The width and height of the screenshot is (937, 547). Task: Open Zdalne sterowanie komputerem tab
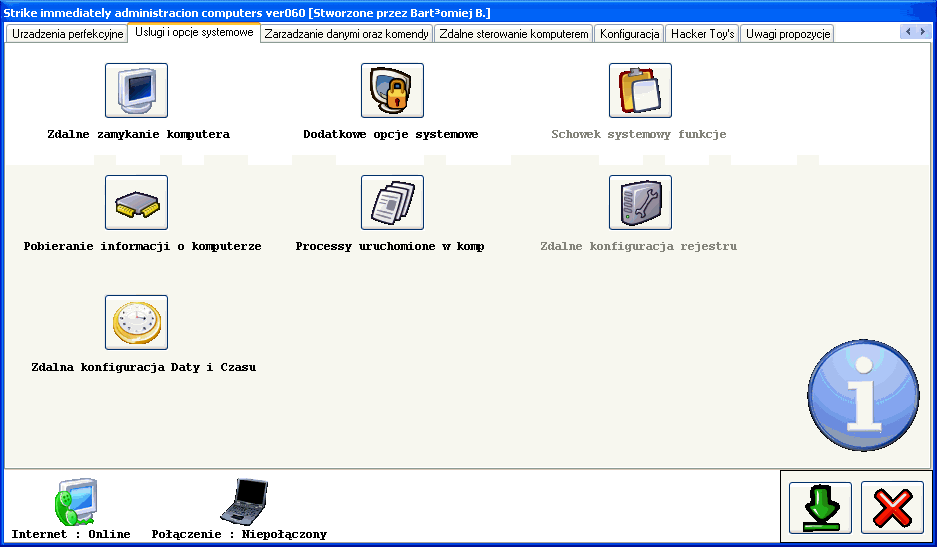point(514,34)
